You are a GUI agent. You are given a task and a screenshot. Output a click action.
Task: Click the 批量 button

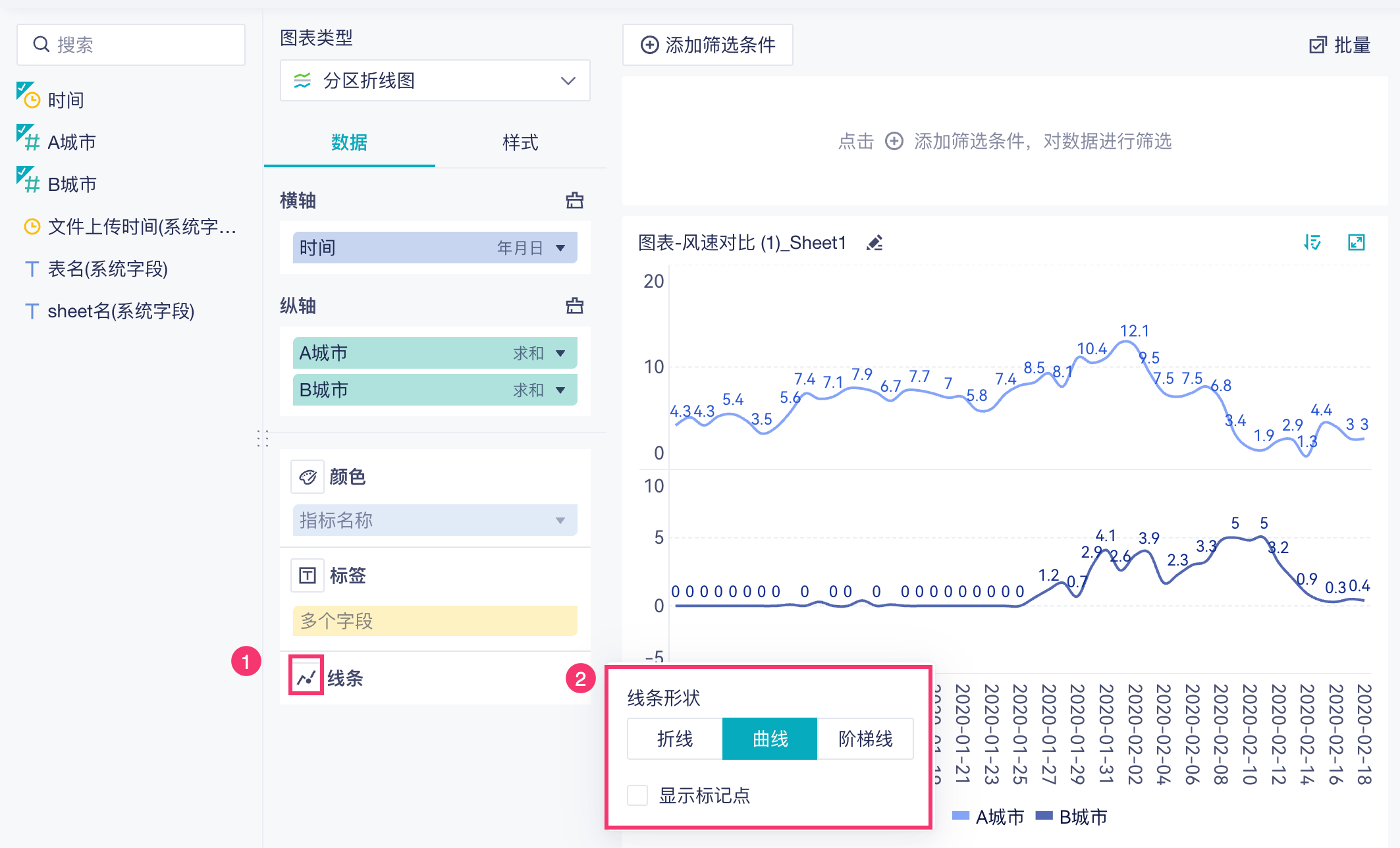point(1339,45)
